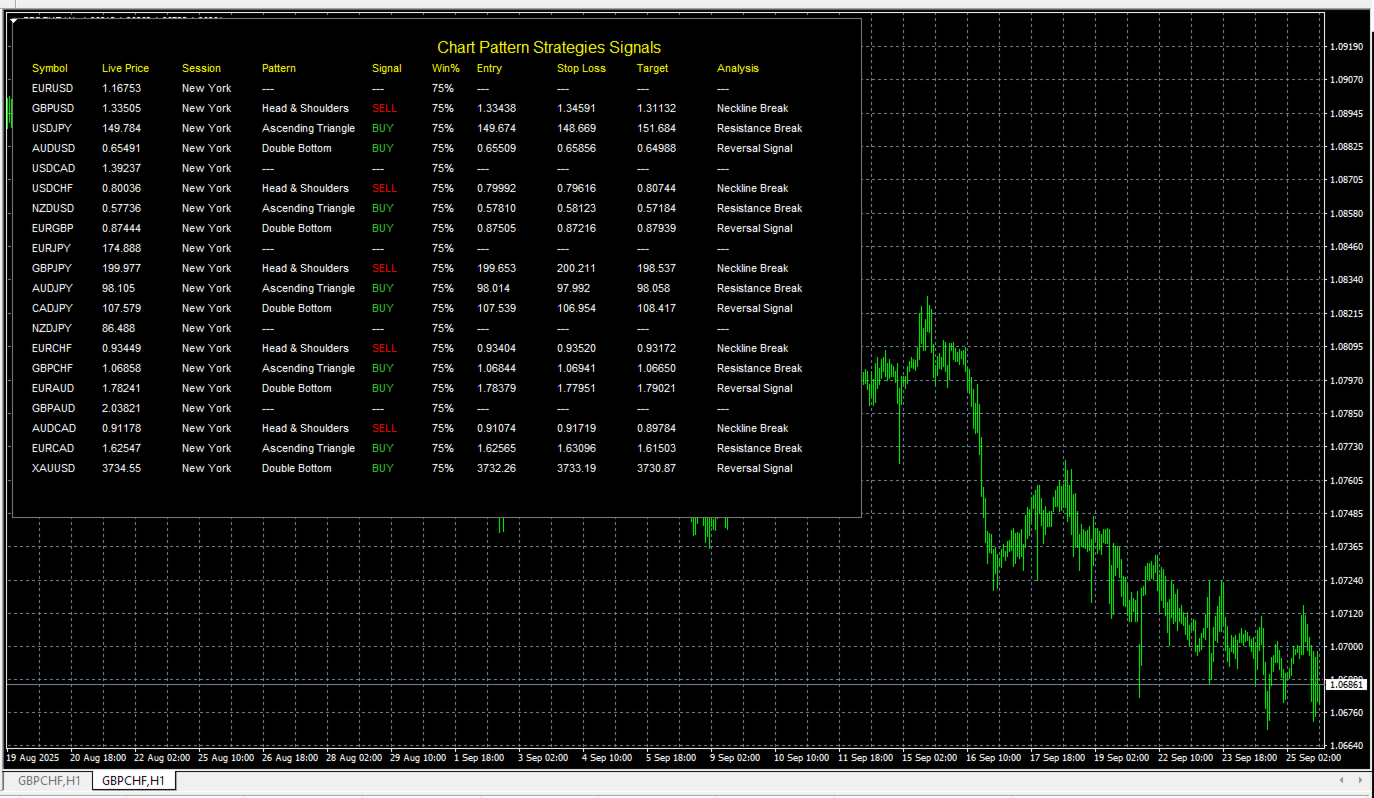Click the right tab-scroll arrow below the chart
Image resolution: width=1374 pixels, height=798 pixels.
tap(1360, 780)
